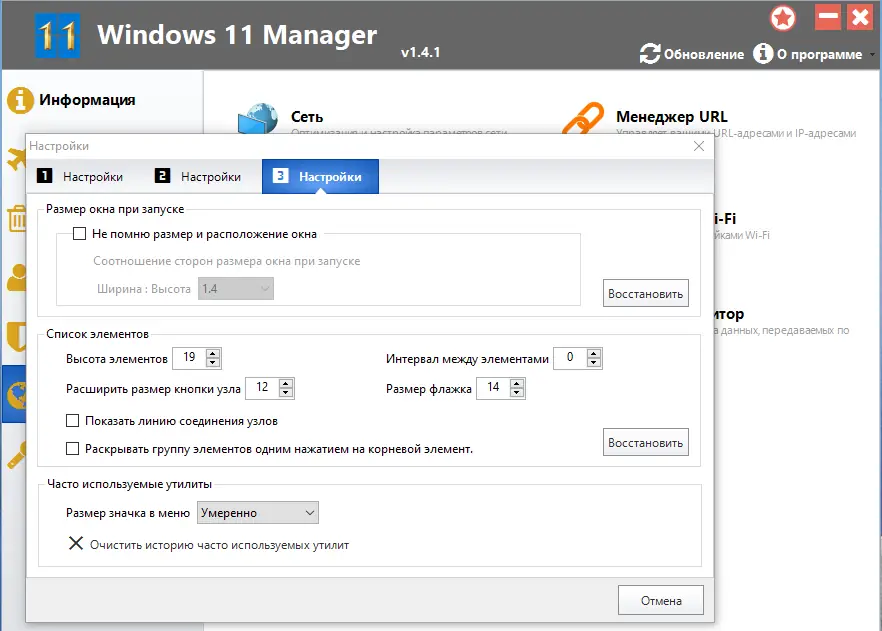Open the Ширина : Высота ratio dropdown
882x631 pixels.
pos(236,287)
